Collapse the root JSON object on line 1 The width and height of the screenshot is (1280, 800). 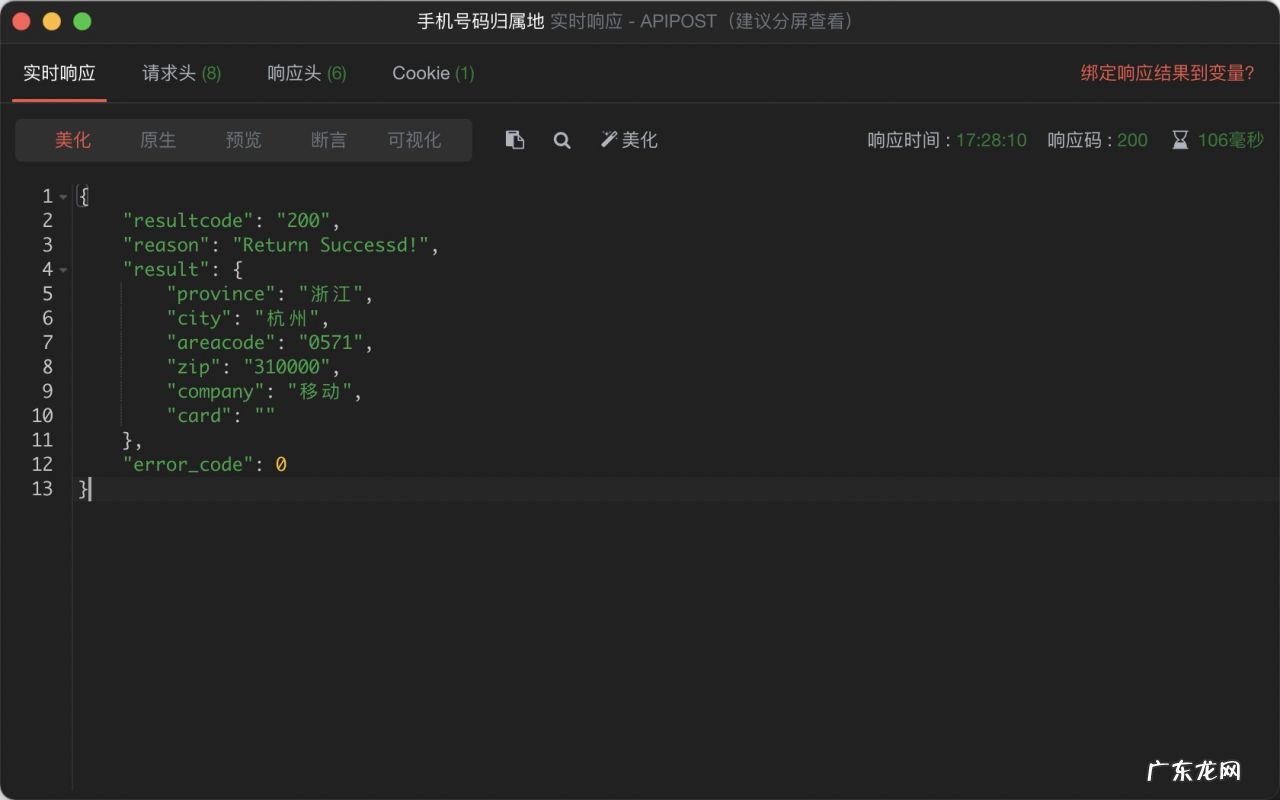pyautogui.click(x=62, y=196)
